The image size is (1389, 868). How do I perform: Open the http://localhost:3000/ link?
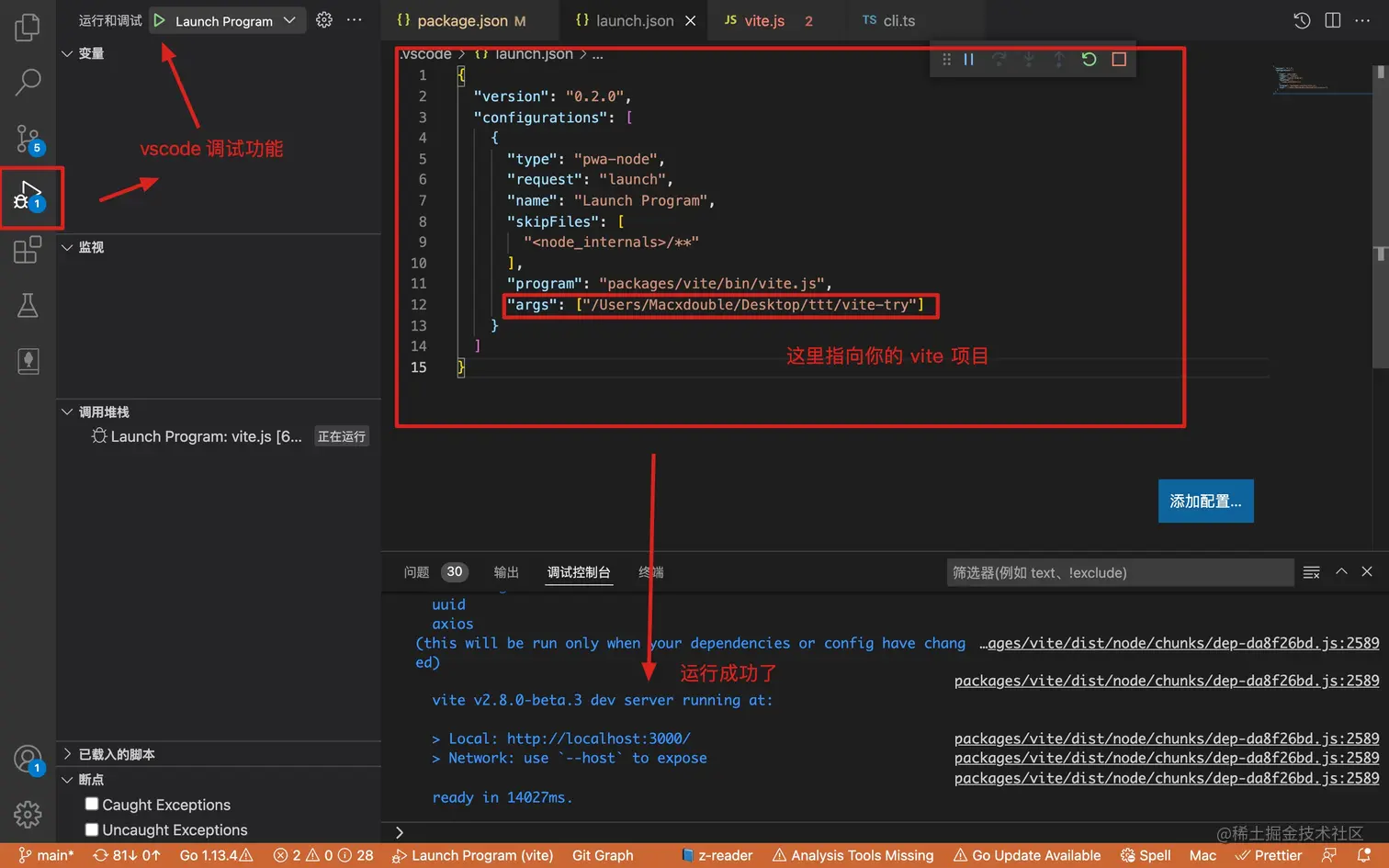pyautogui.click(x=598, y=738)
